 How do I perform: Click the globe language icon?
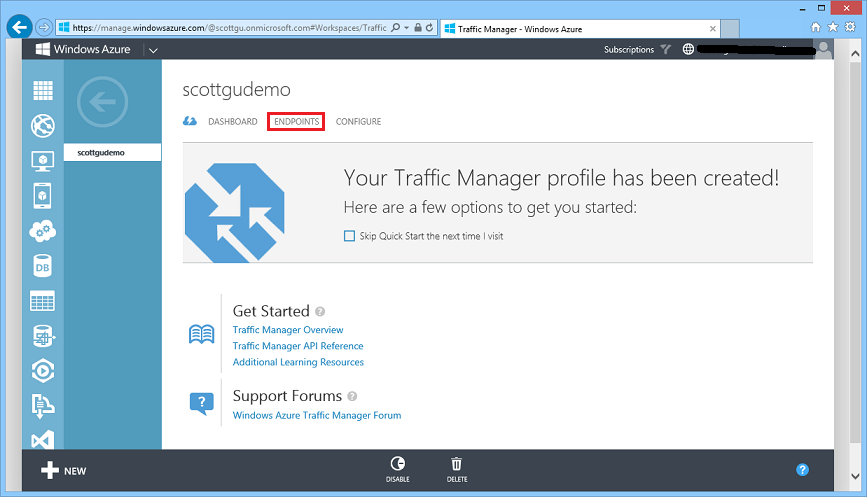click(688, 49)
